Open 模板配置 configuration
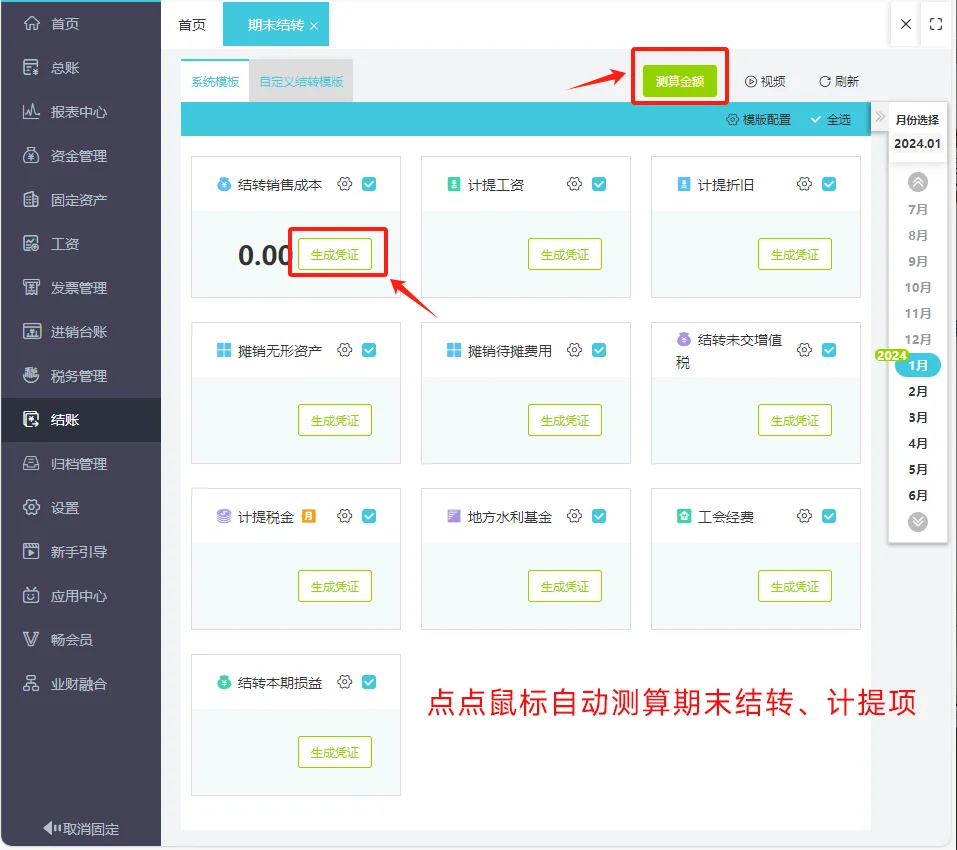 tap(760, 119)
